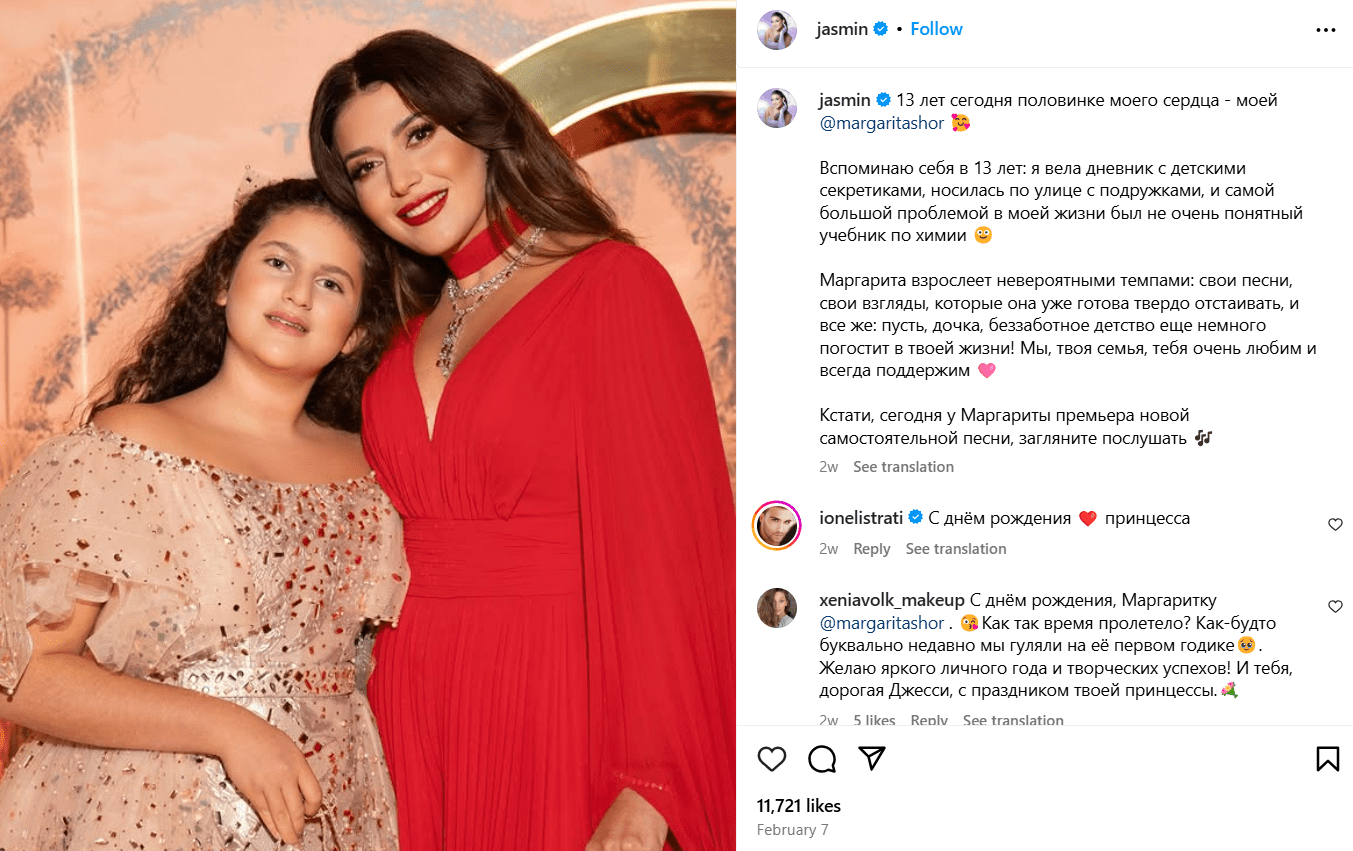This screenshot has width=1353, height=851.
Task: See translation of the post caption
Action: [903, 467]
